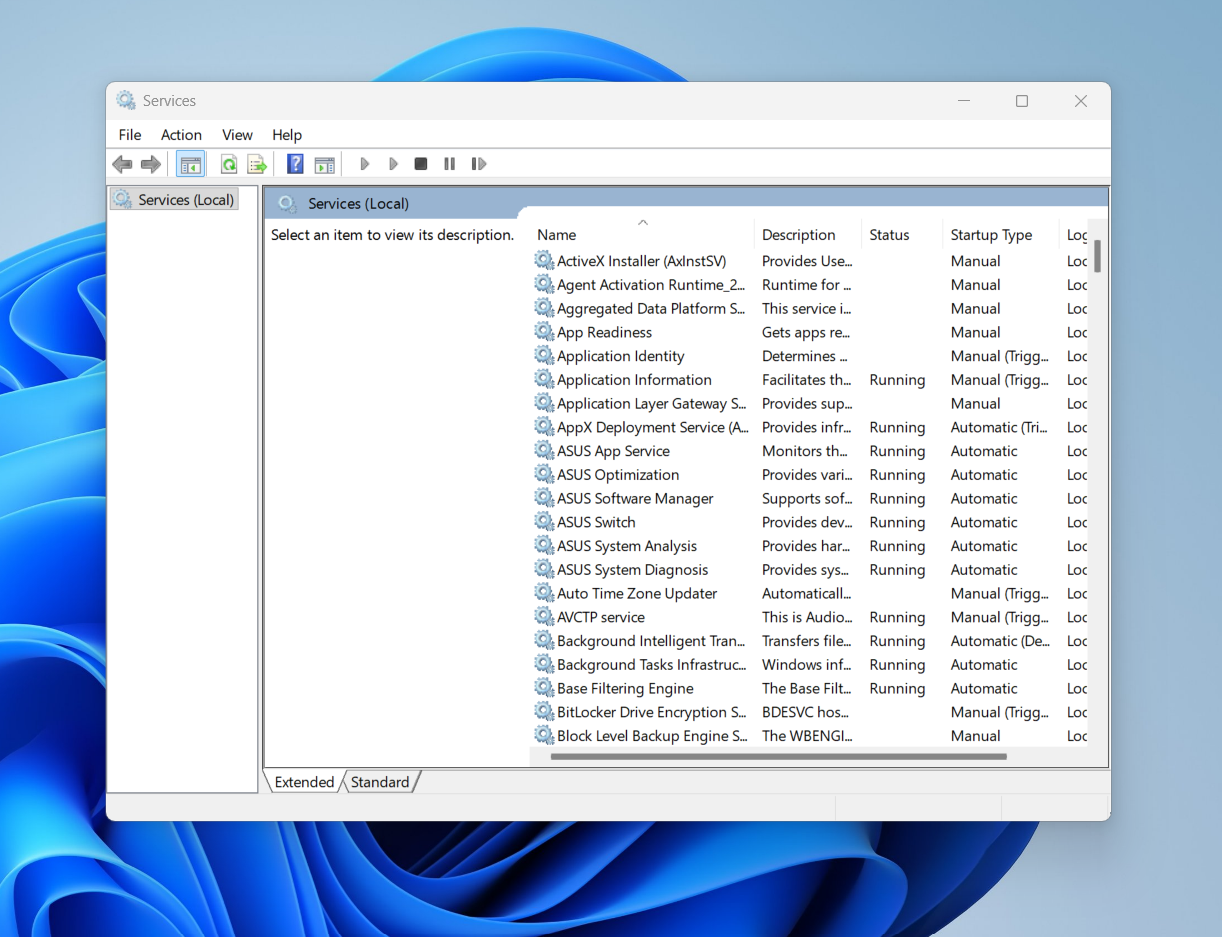Click the gear icon beside ASUS Switch
1222x937 pixels.
544,522
